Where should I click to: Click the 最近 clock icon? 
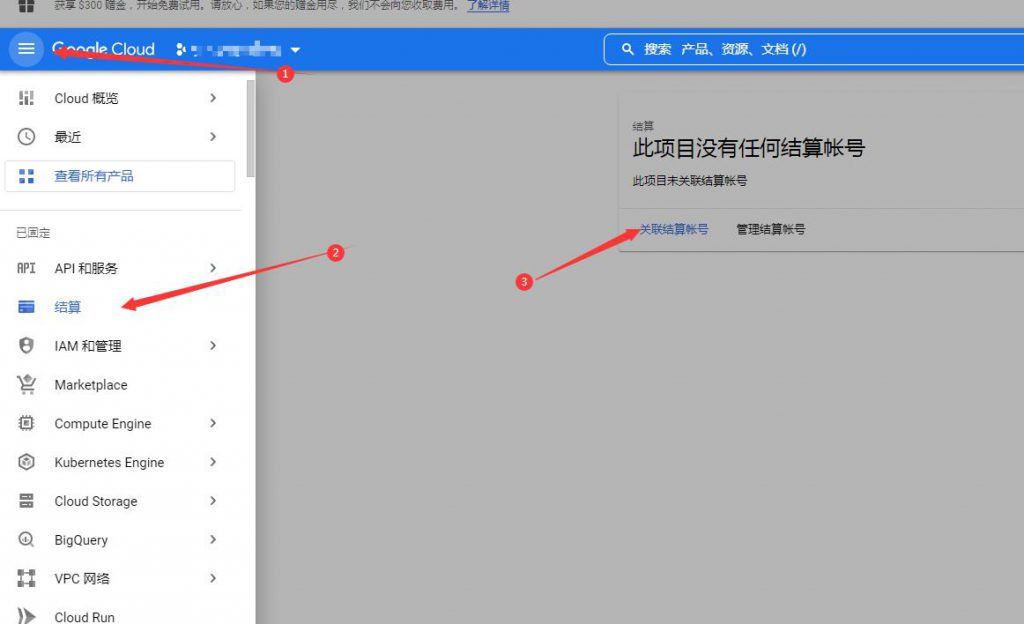tap(27, 137)
